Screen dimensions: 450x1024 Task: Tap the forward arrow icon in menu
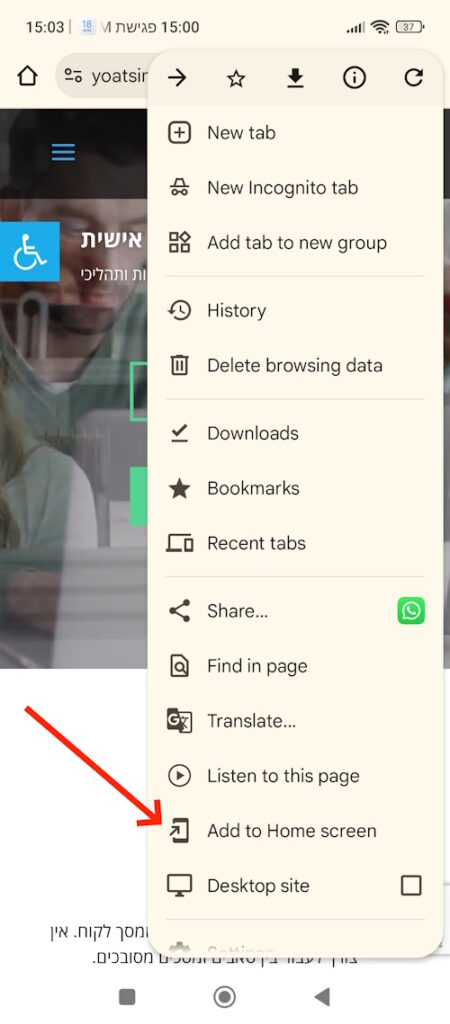point(177,78)
